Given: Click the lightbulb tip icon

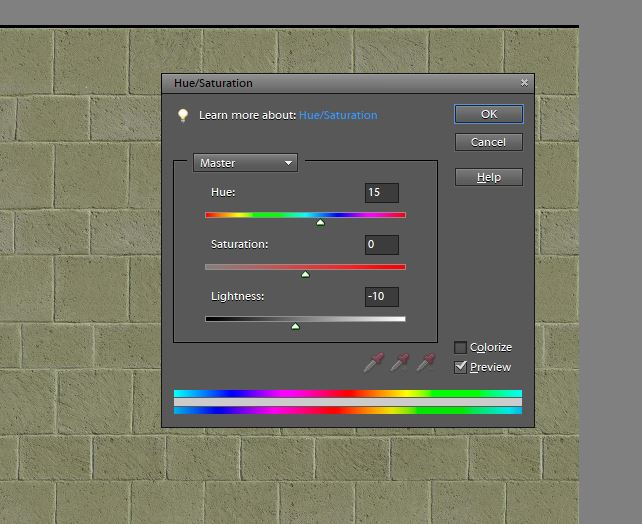Looking at the screenshot, I should click(x=183, y=115).
